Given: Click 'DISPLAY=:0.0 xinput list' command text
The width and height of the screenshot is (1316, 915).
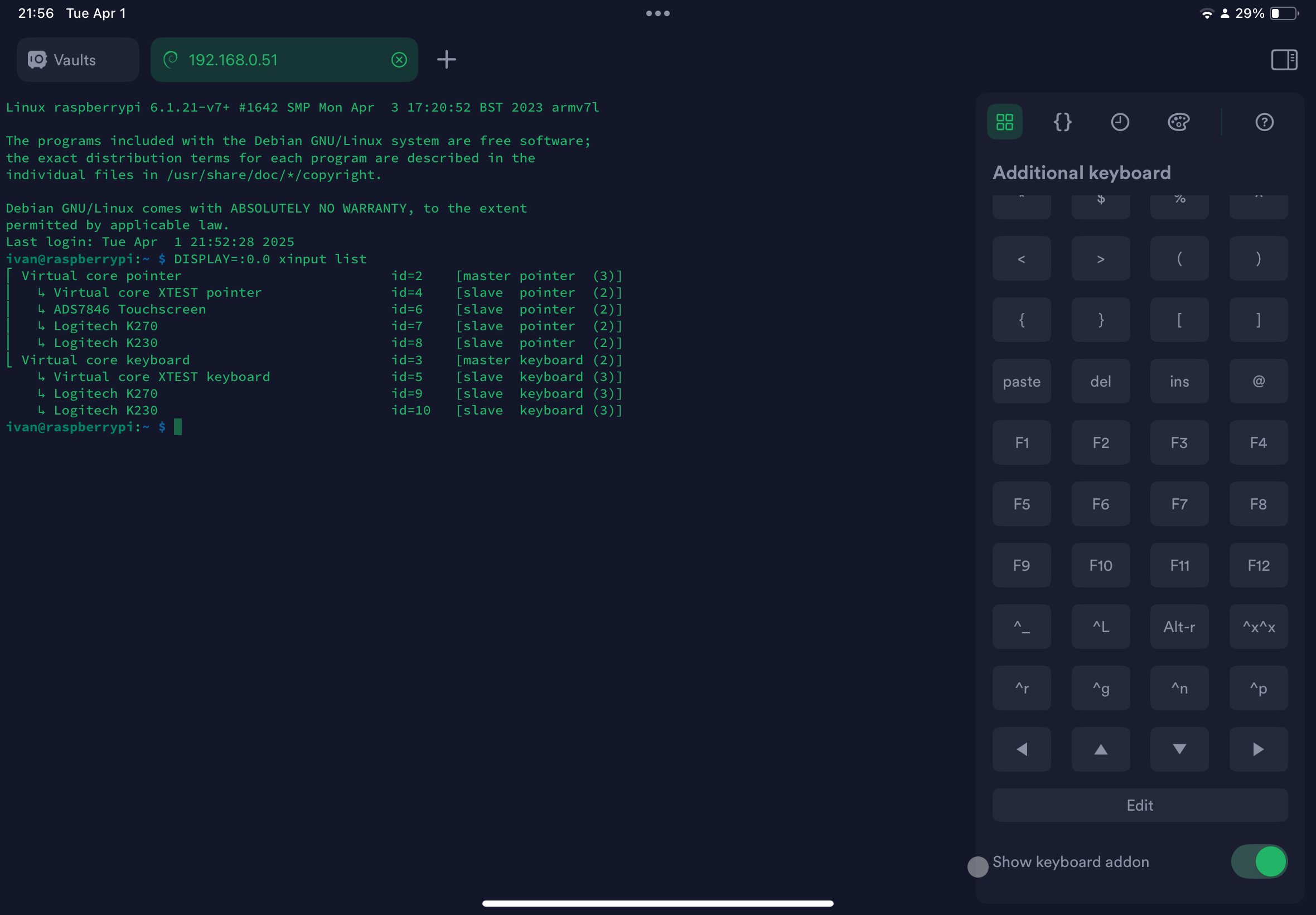Looking at the screenshot, I should 270,258.
